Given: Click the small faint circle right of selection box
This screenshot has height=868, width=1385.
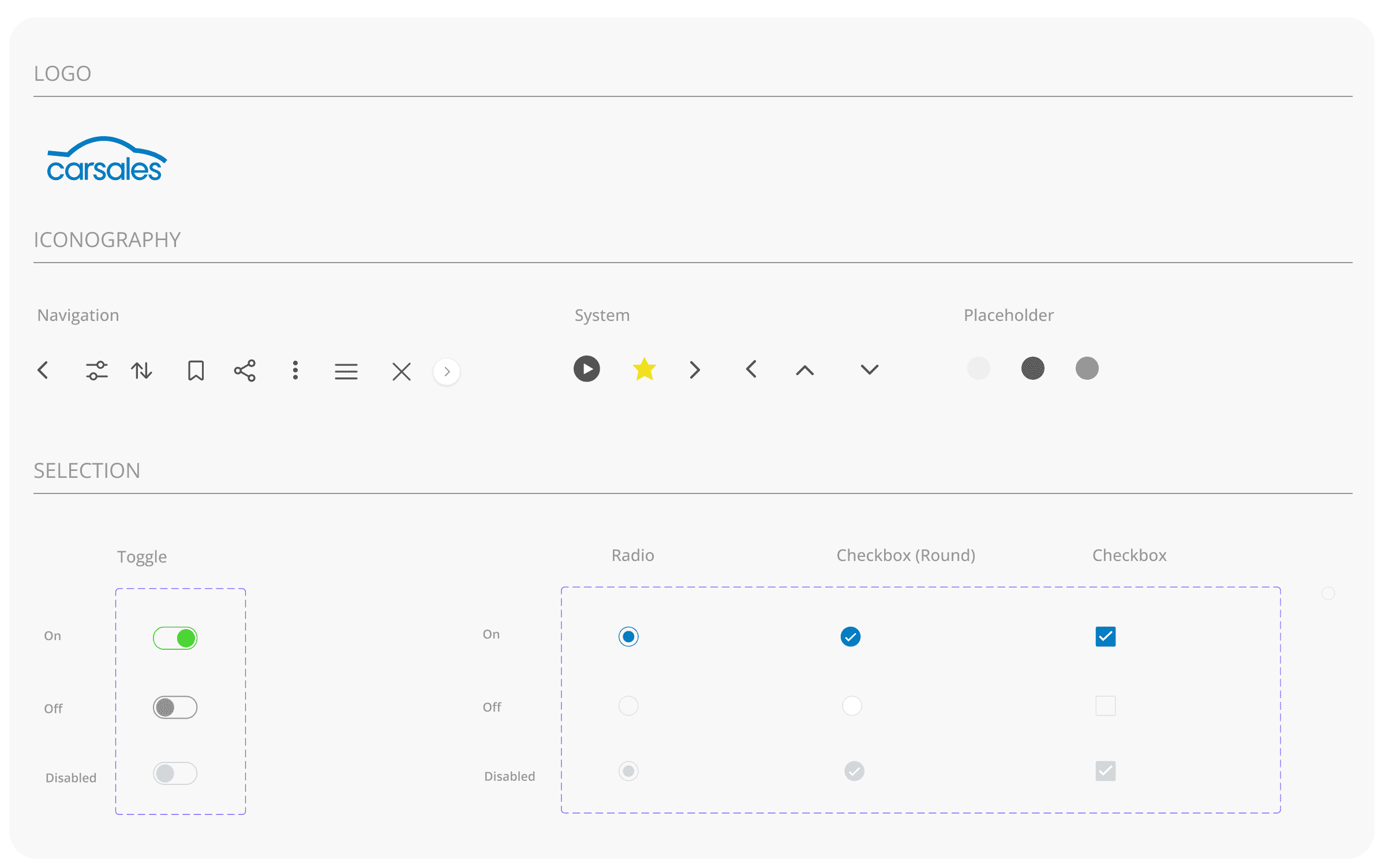Looking at the screenshot, I should tap(1328, 593).
